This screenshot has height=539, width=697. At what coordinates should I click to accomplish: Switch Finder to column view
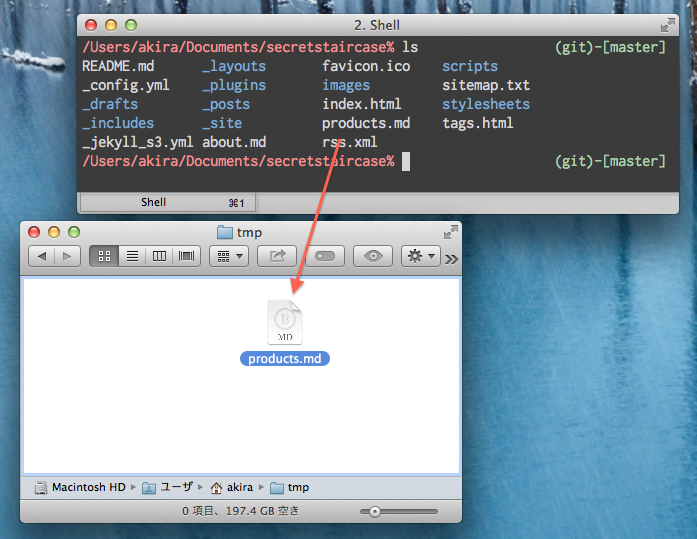(x=159, y=256)
